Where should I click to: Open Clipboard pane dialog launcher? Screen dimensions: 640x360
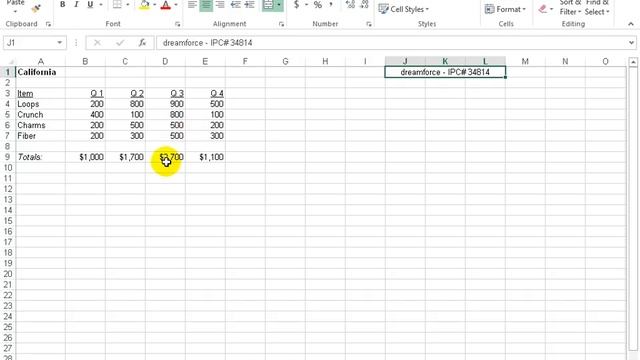coord(48,24)
